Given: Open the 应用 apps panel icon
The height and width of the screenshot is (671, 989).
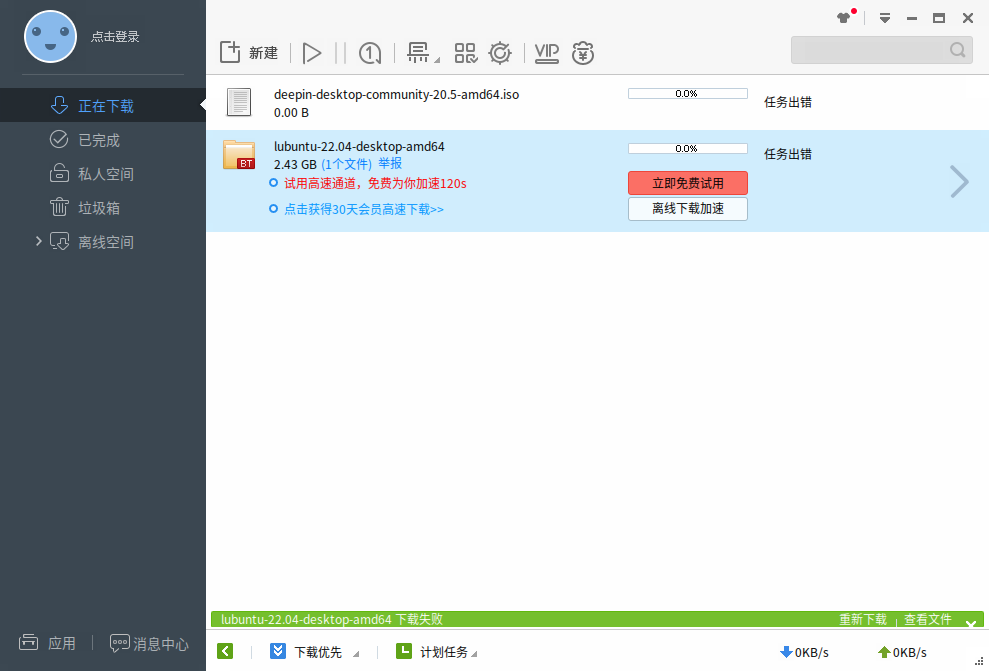Looking at the screenshot, I should (48, 643).
